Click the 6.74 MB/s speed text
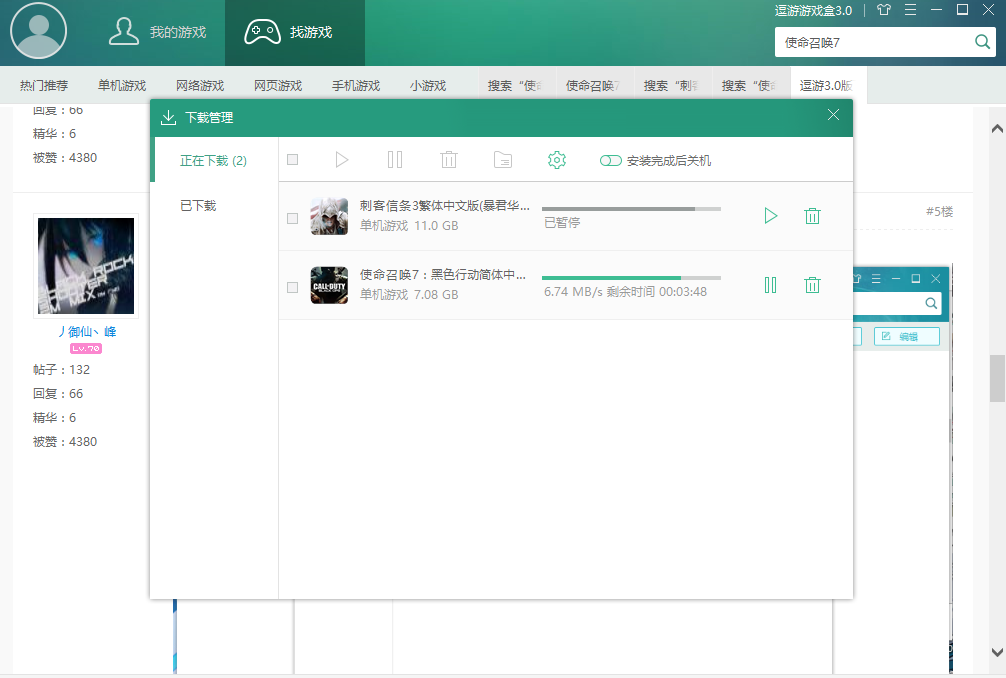The image size is (1006, 678). coord(573,291)
